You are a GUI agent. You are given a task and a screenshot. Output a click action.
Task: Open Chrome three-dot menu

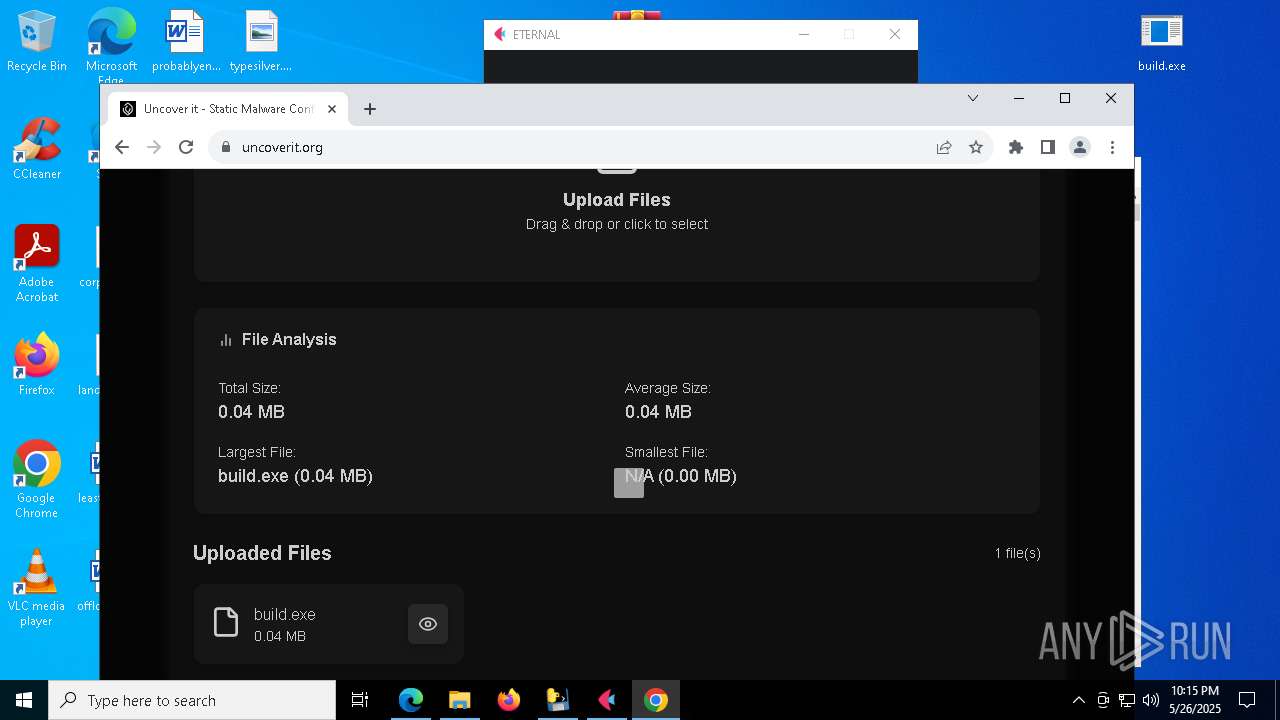[1112, 147]
